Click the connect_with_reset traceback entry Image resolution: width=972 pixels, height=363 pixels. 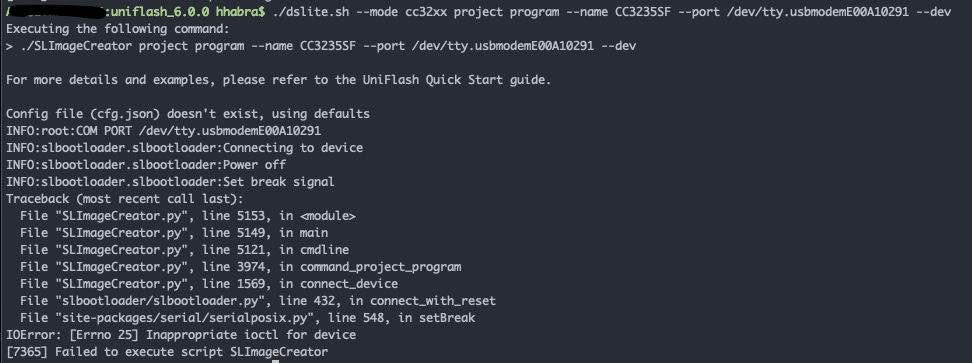pyautogui.click(x=258, y=301)
